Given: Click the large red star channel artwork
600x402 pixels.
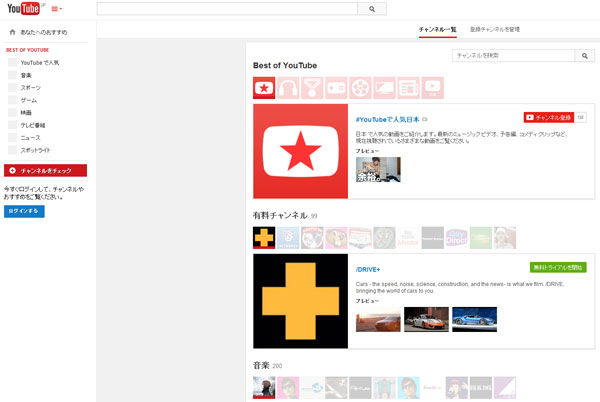Looking at the screenshot, I should coord(300,151).
